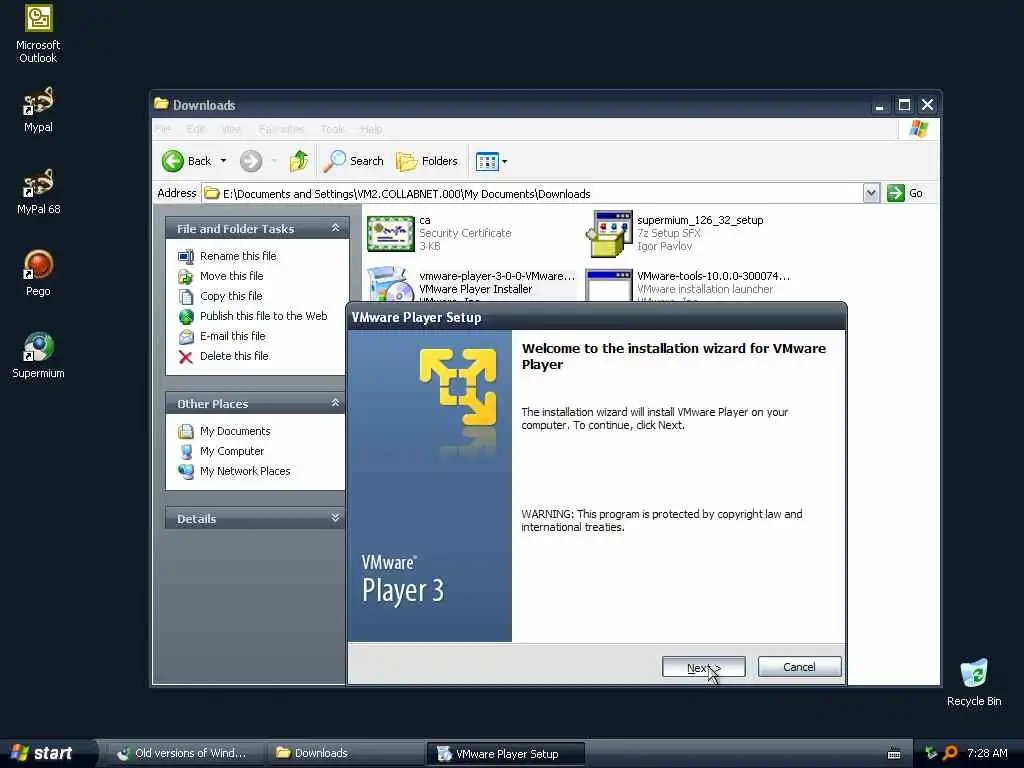Click the green Back arrow in Downloads window
This screenshot has width=1024, height=768.
point(173,161)
